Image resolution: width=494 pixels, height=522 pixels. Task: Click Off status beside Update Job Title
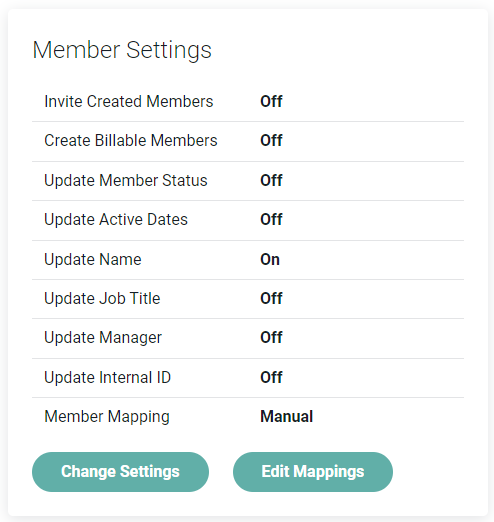[x=271, y=298]
